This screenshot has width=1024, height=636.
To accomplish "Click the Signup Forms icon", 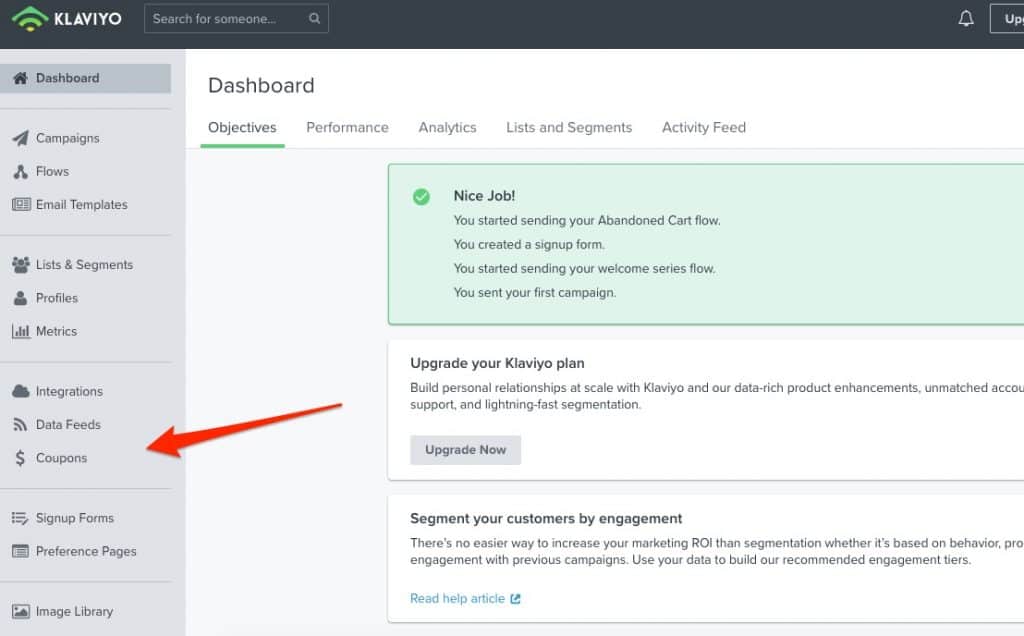I will [x=20, y=518].
